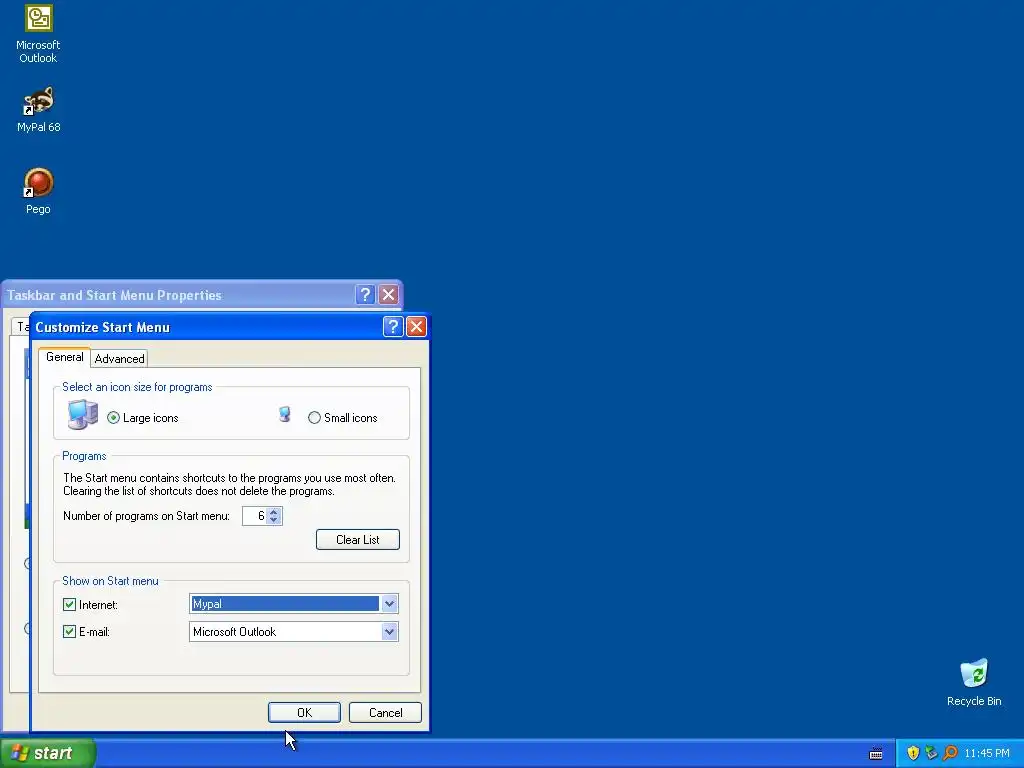
Task: Open the Start menu button
Action: 48,753
